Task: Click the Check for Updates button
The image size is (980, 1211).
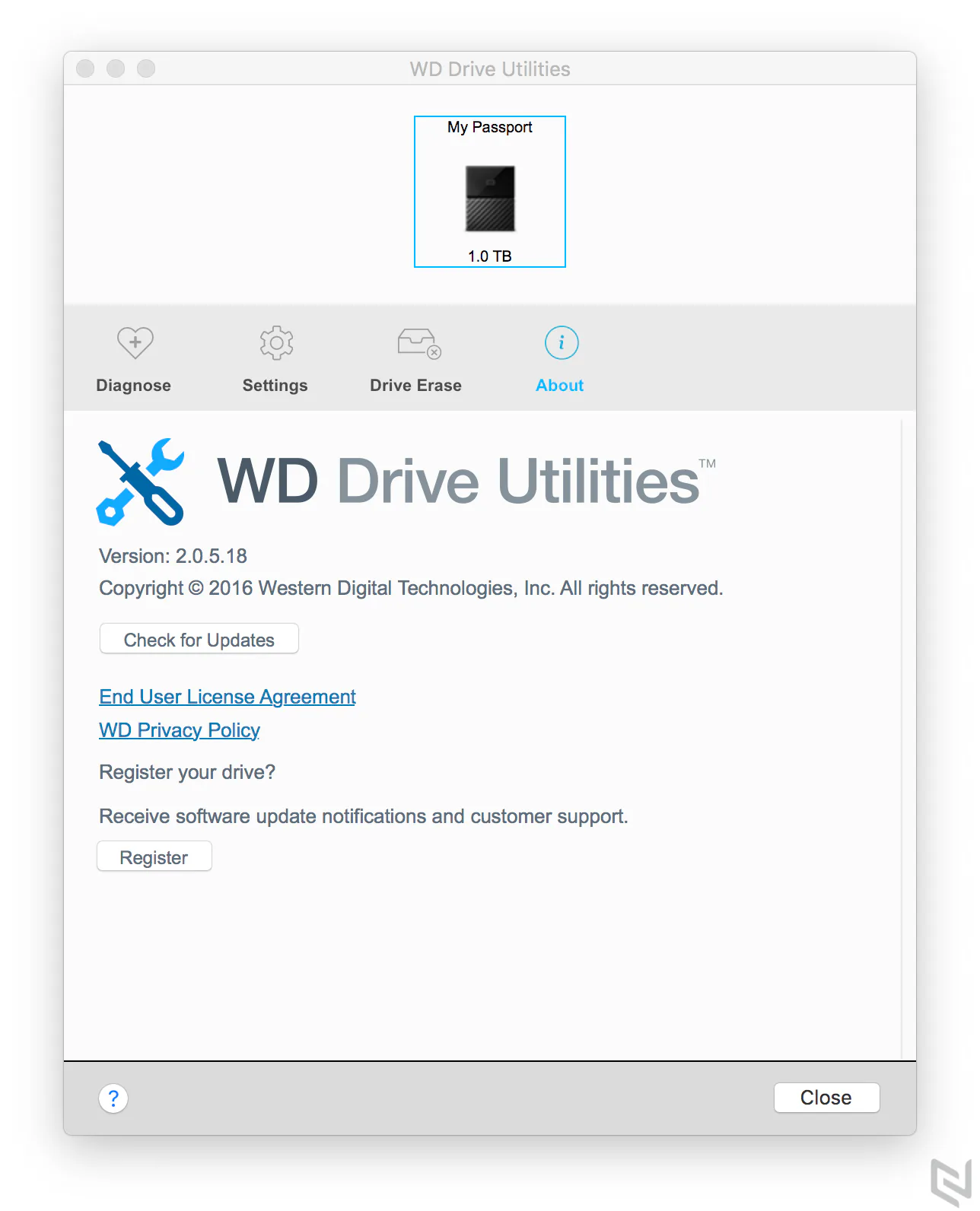Action: 199,640
